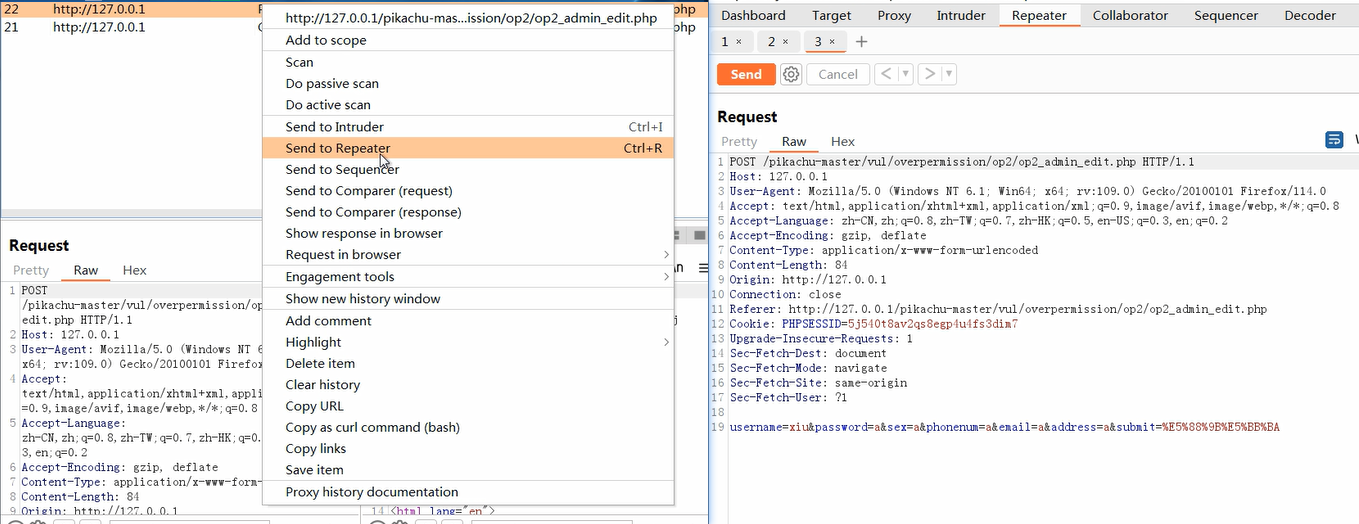Choose Delete item
This screenshot has width=1359, height=524.
[x=468, y=363]
